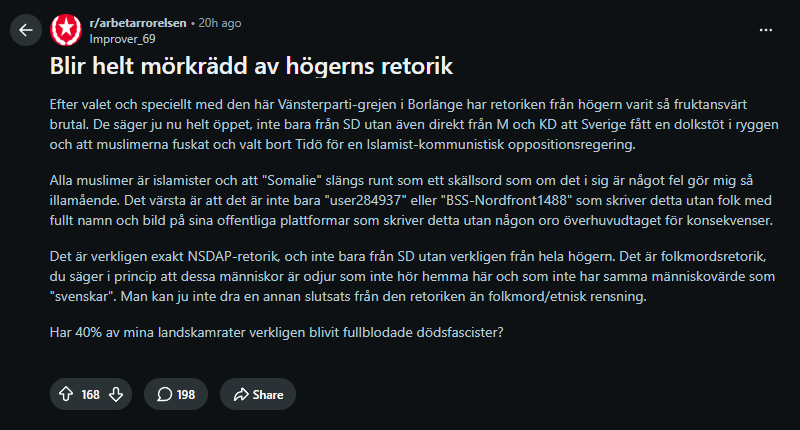Open the three-dot post options menu
This screenshot has height=430, width=800.
click(x=765, y=30)
